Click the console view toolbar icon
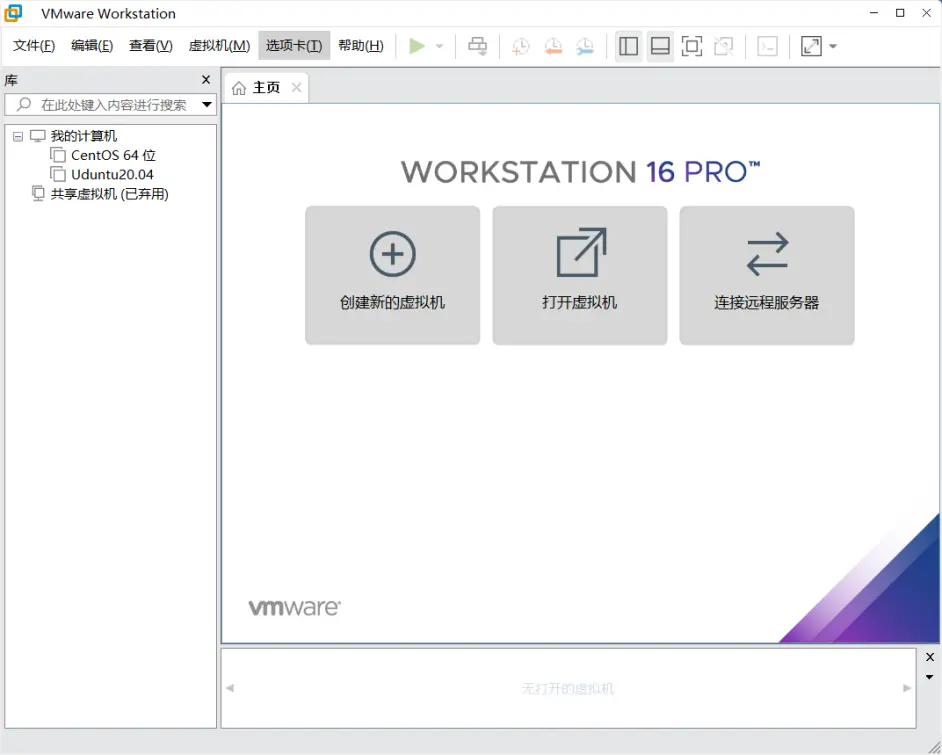This screenshot has width=942, height=755. point(767,46)
